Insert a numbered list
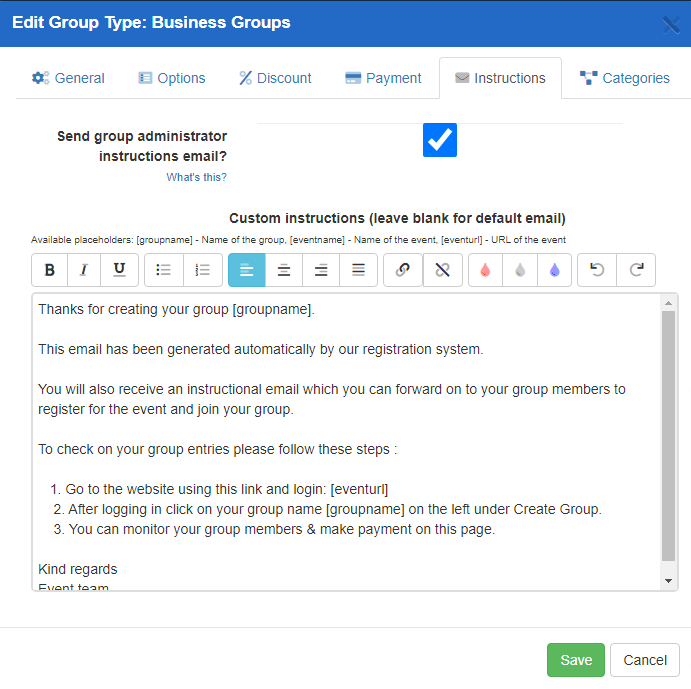Screen dimensions: 691x689 [x=202, y=270]
